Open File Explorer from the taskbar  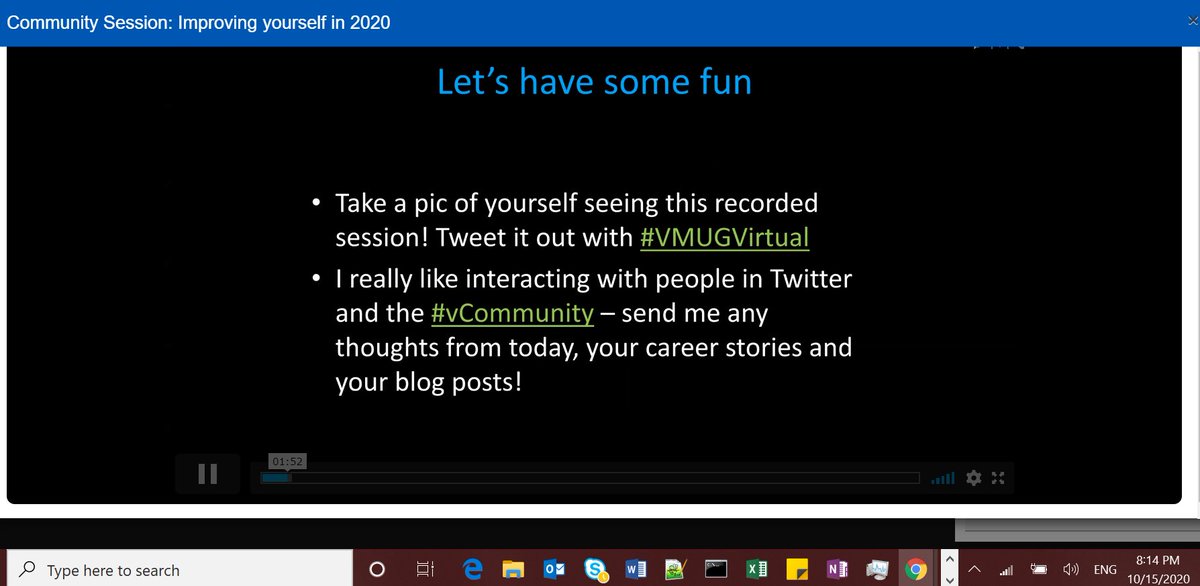pyautogui.click(x=511, y=570)
